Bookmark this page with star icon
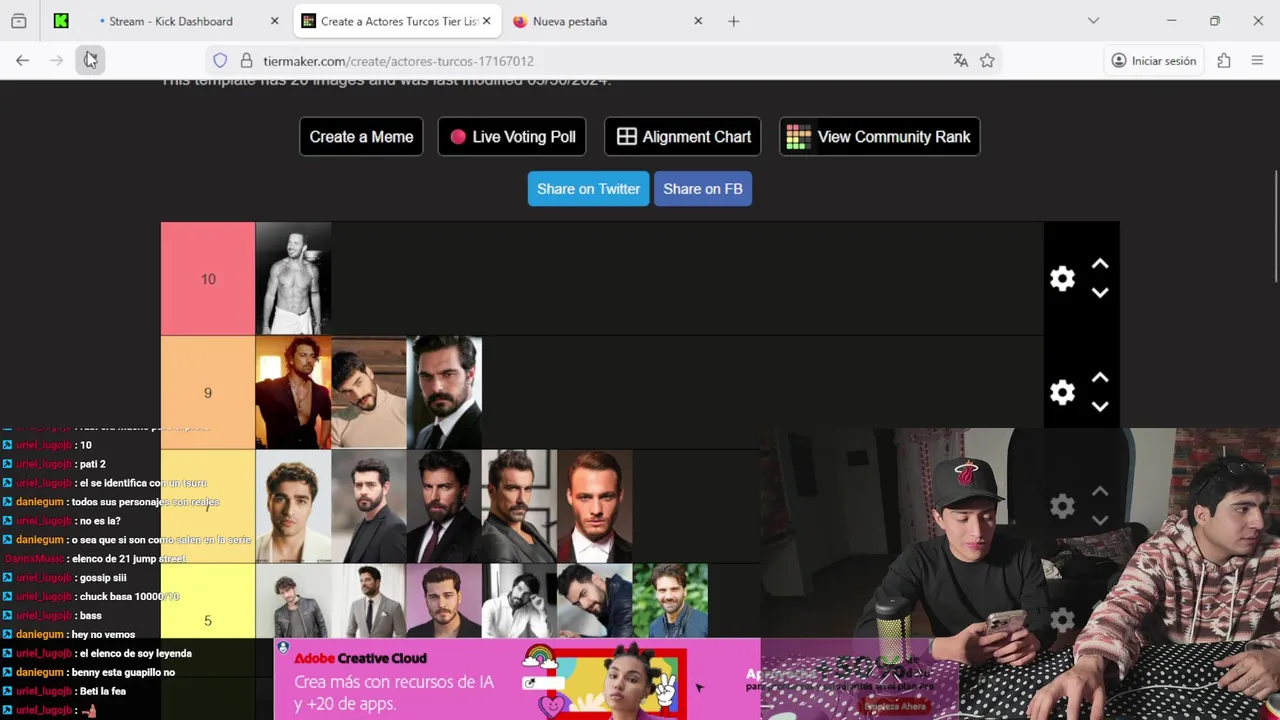The width and height of the screenshot is (1280, 720). tap(987, 61)
